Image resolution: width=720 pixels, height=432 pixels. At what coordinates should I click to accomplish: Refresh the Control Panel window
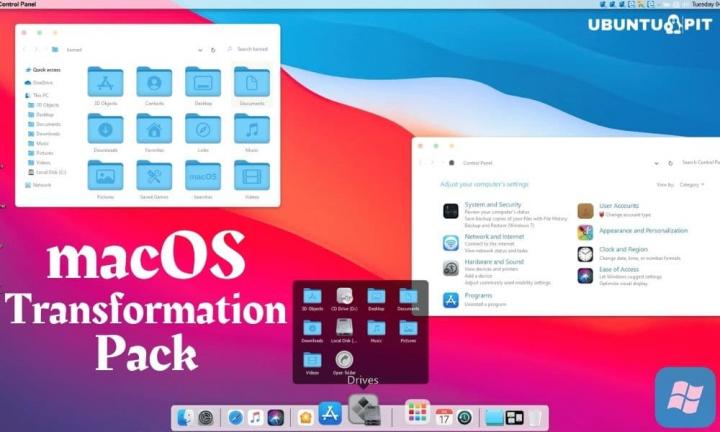(670, 163)
